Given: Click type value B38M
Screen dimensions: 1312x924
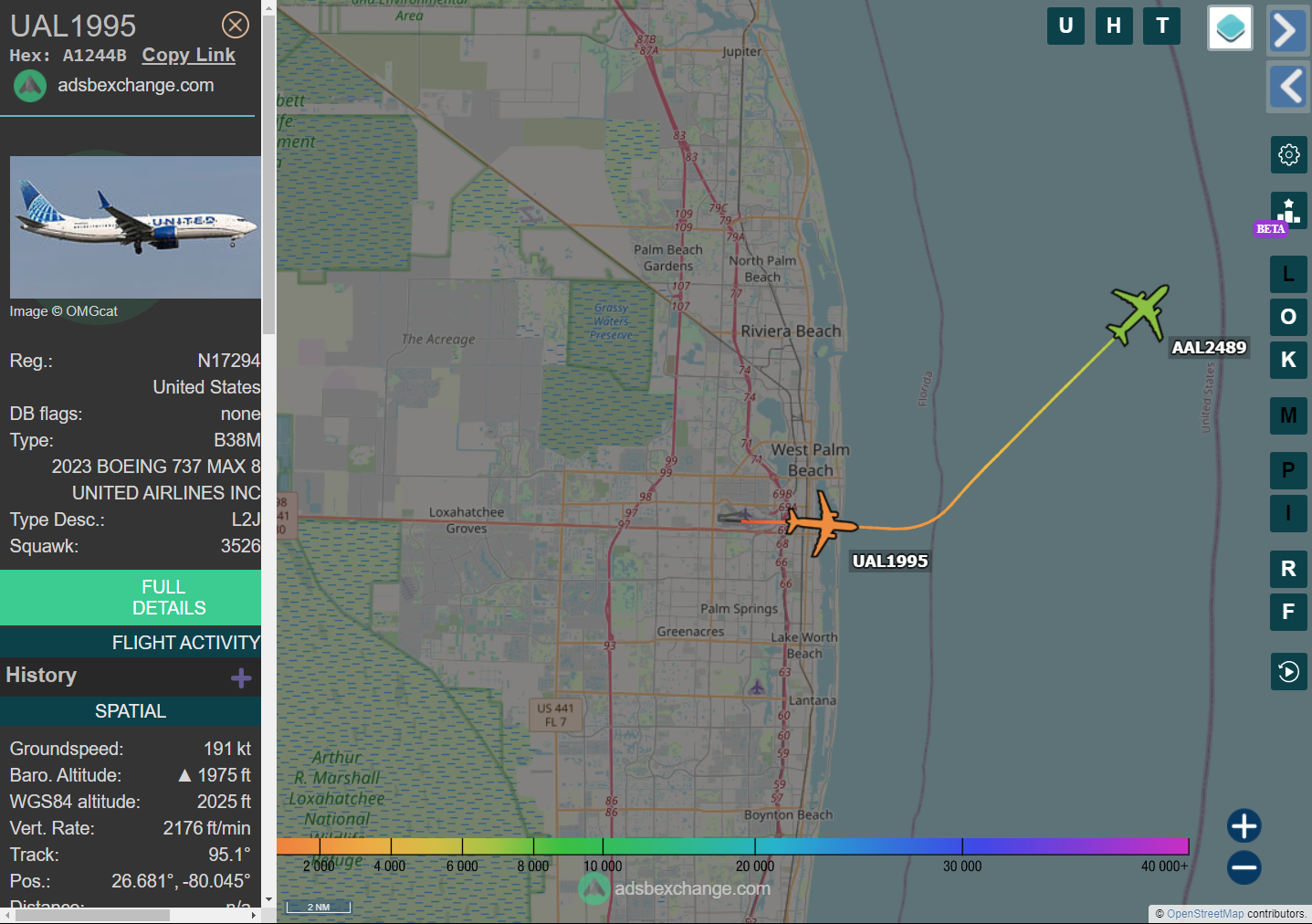Looking at the screenshot, I should coord(237,440).
